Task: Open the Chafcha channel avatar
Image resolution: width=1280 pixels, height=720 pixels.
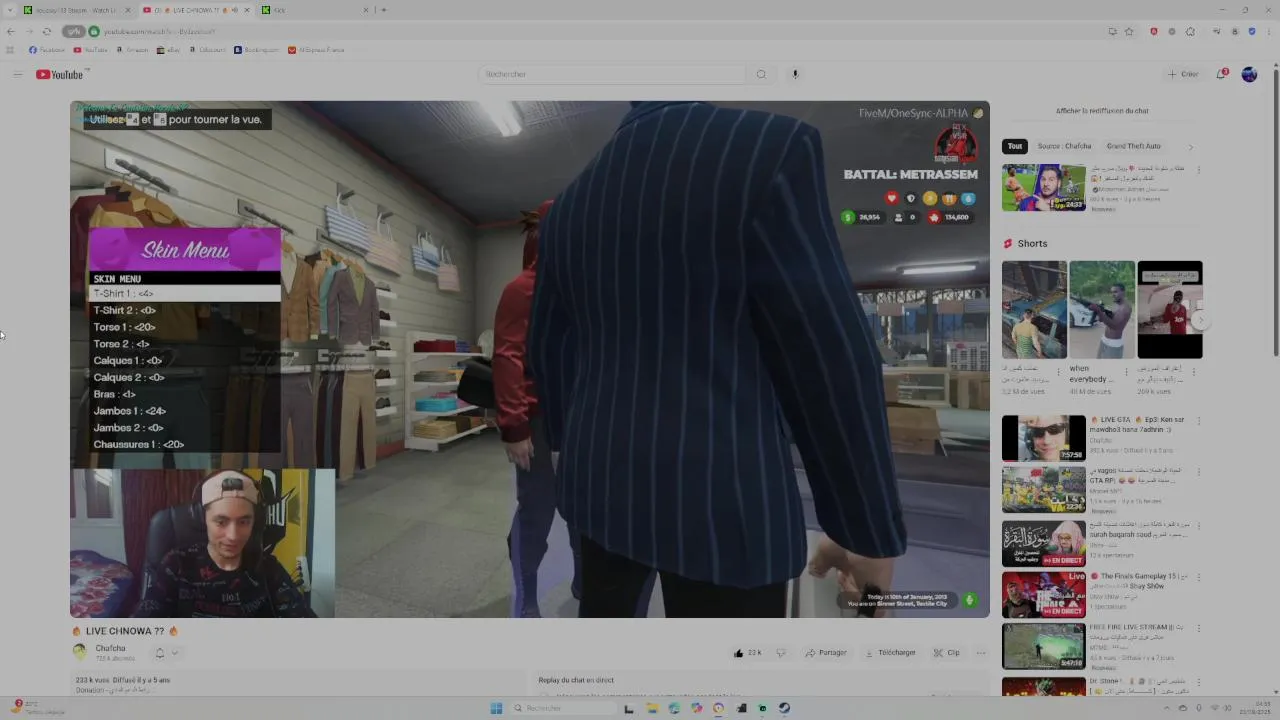Action: click(x=80, y=652)
